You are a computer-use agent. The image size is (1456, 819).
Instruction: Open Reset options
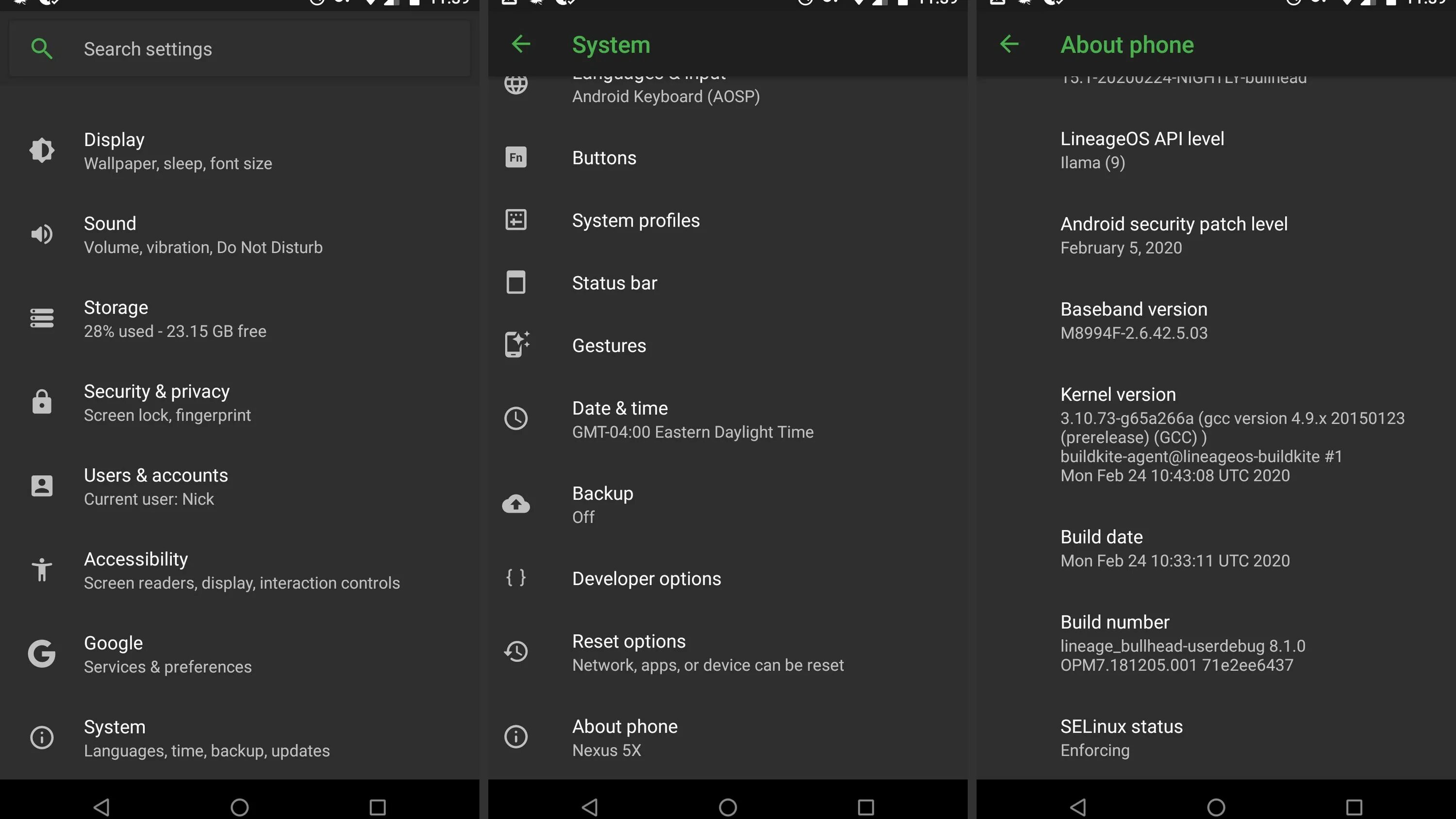point(728,653)
